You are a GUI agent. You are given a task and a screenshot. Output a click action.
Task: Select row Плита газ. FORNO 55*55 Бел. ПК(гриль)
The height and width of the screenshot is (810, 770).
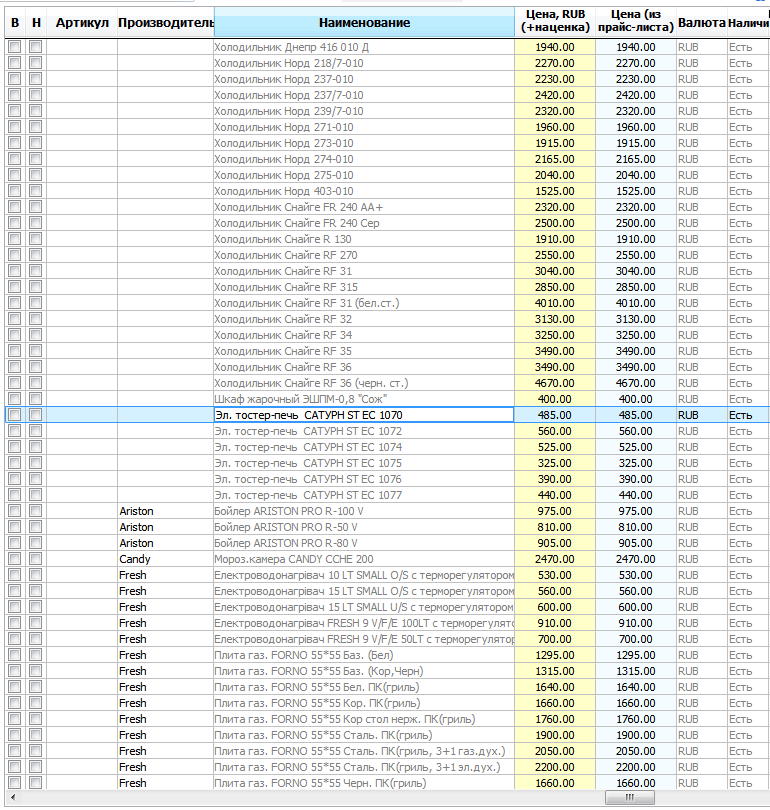[387, 688]
